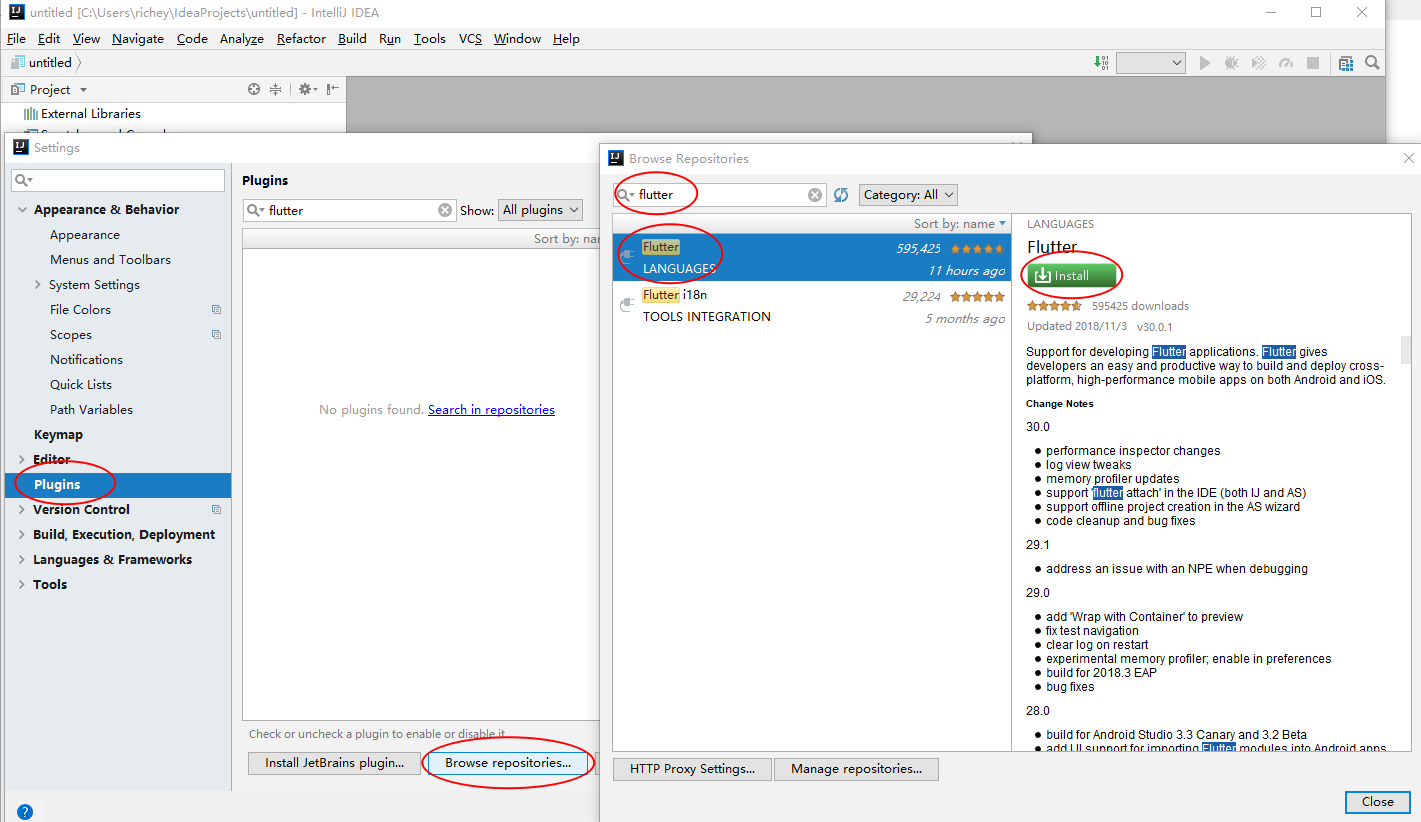Open the Category: All dropdown
Screen dimensions: 1421x822
tap(908, 195)
